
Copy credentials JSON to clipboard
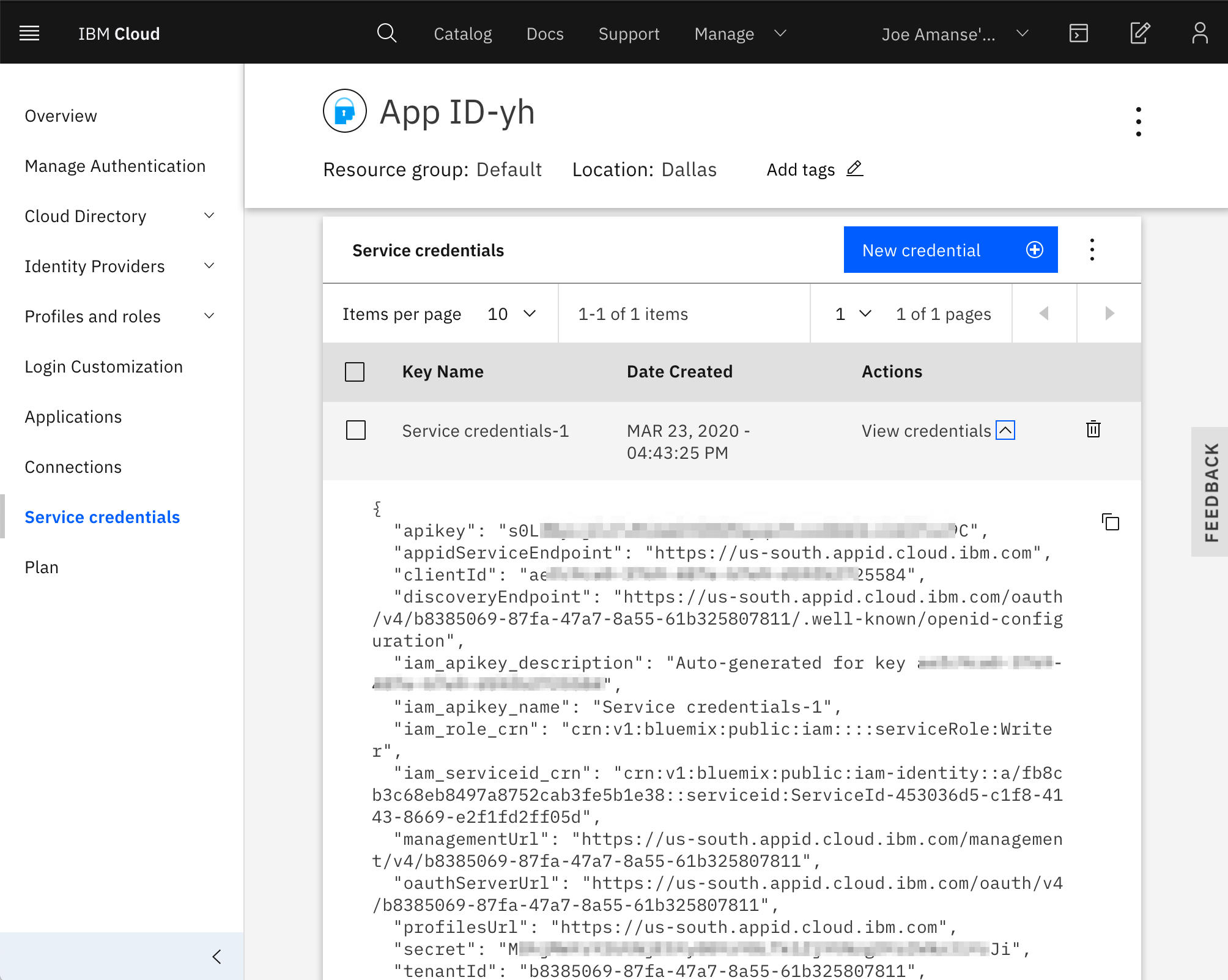tap(1111, 522)
